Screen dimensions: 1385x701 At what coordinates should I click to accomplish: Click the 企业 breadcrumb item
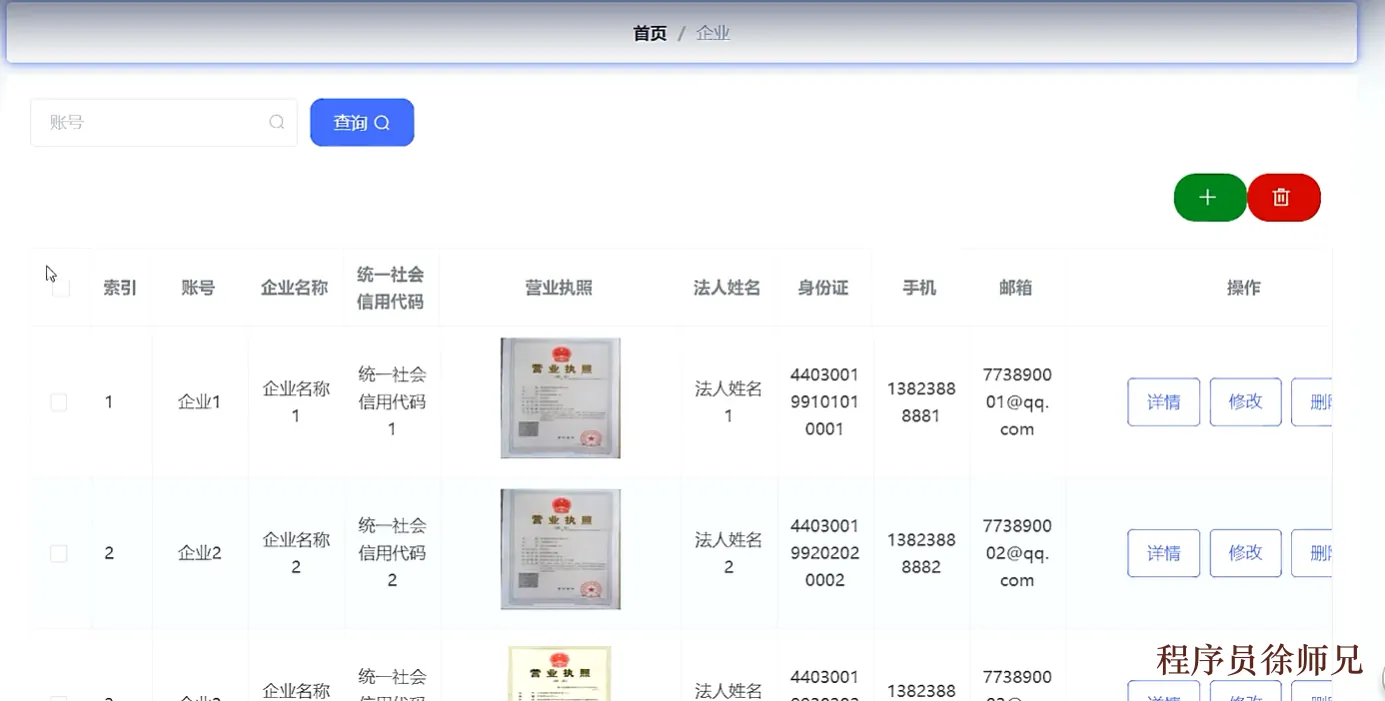[x=713, y=33]
